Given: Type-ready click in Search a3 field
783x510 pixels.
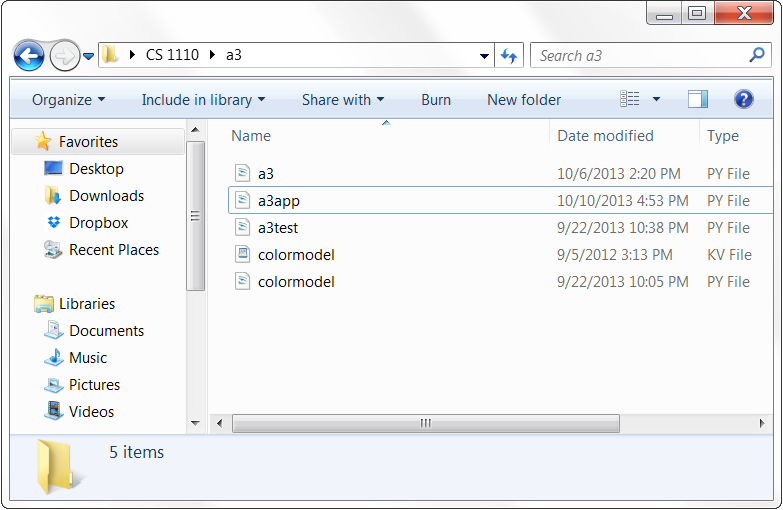Looking at the screenshot, I should pyautogui.click(x=640, y=56).
